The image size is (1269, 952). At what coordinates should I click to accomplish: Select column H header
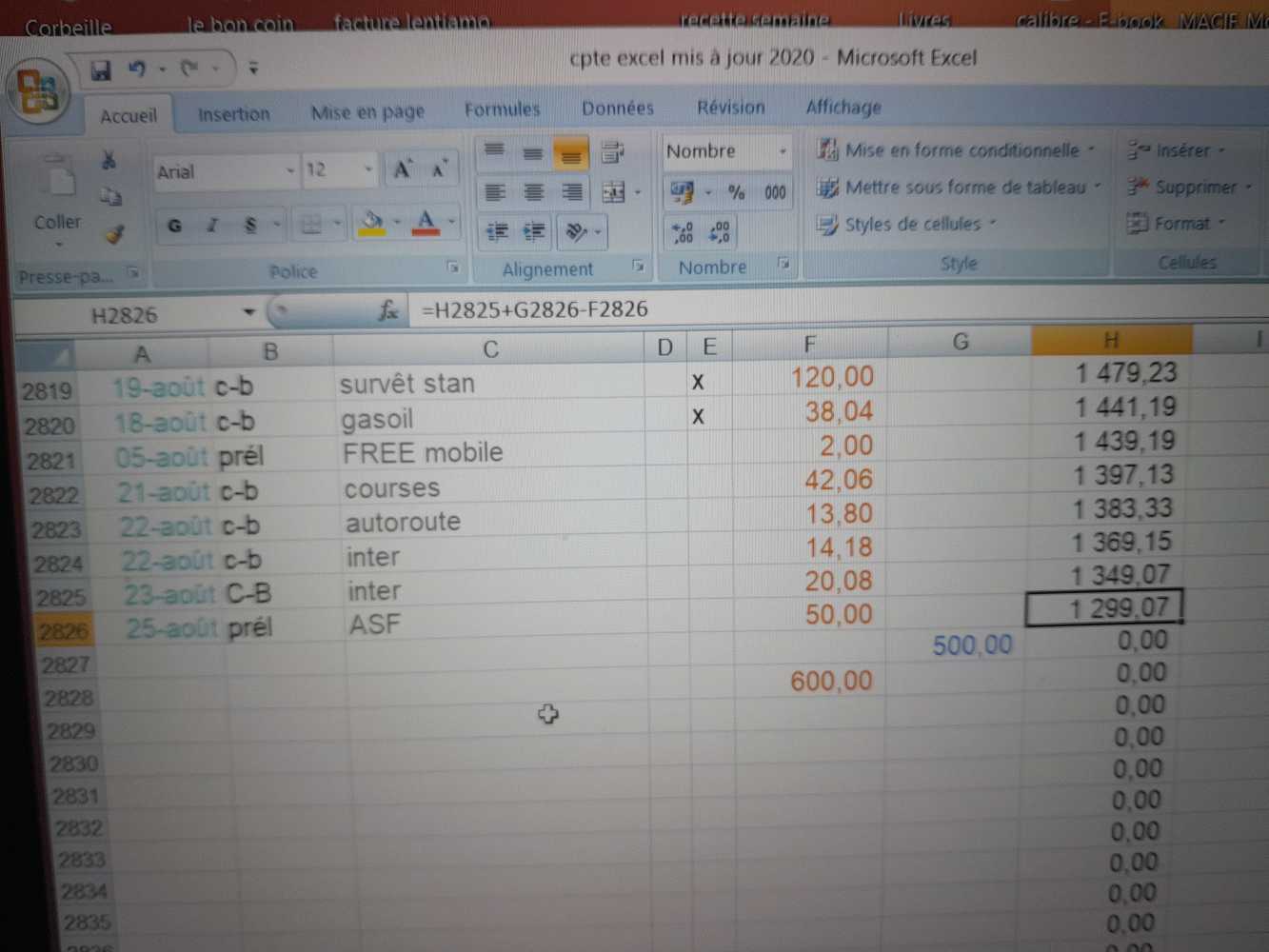point(1111,340)
